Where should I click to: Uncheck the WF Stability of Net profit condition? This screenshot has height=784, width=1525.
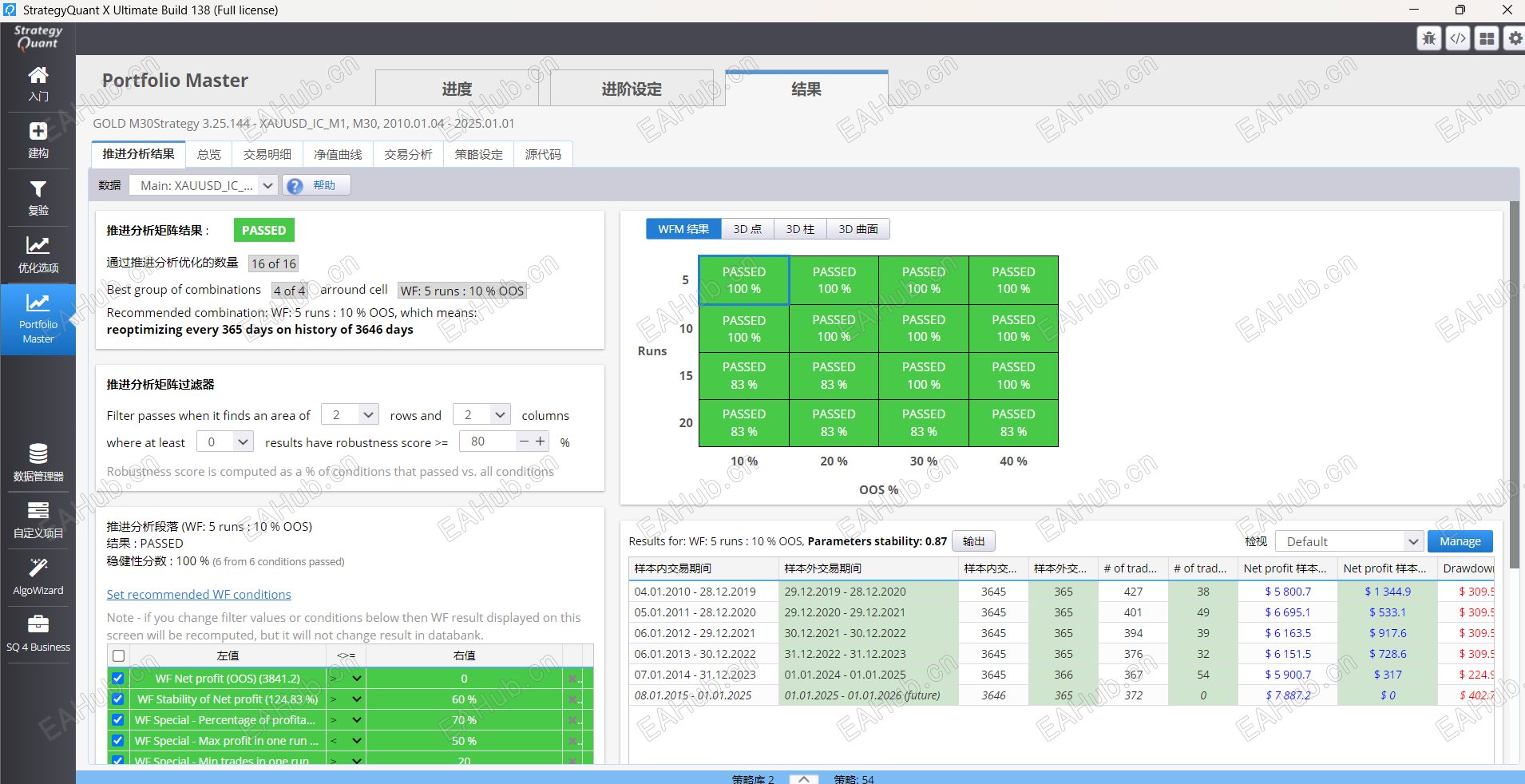(x=118, y=699)
